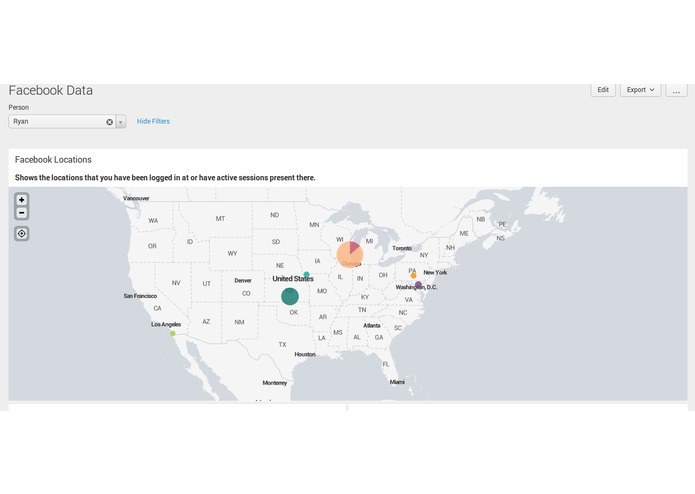The width and height of the screenshot is (695, 494).
Task: Click the Toronto city label
Action: coord(402,249)
